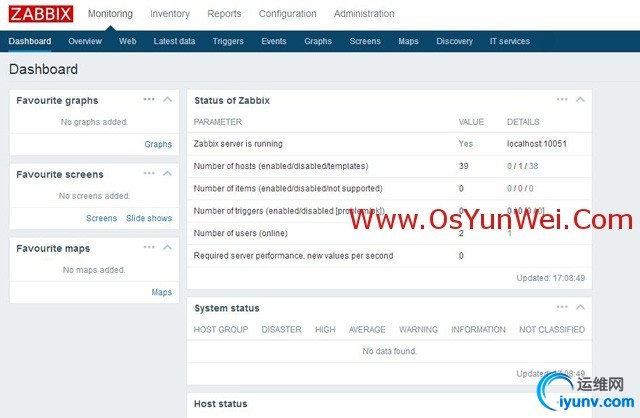Screen dimensions: 640x418
Task: Open the Monitoring top menu
Action: [x=110, y=13]
